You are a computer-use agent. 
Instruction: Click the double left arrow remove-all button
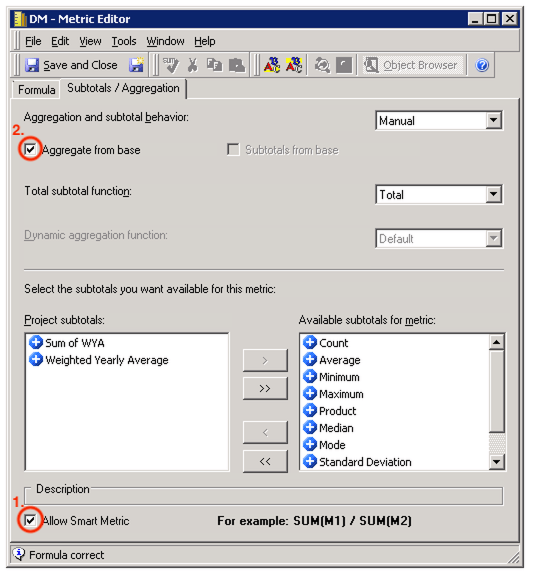click(x=265, y=461)
